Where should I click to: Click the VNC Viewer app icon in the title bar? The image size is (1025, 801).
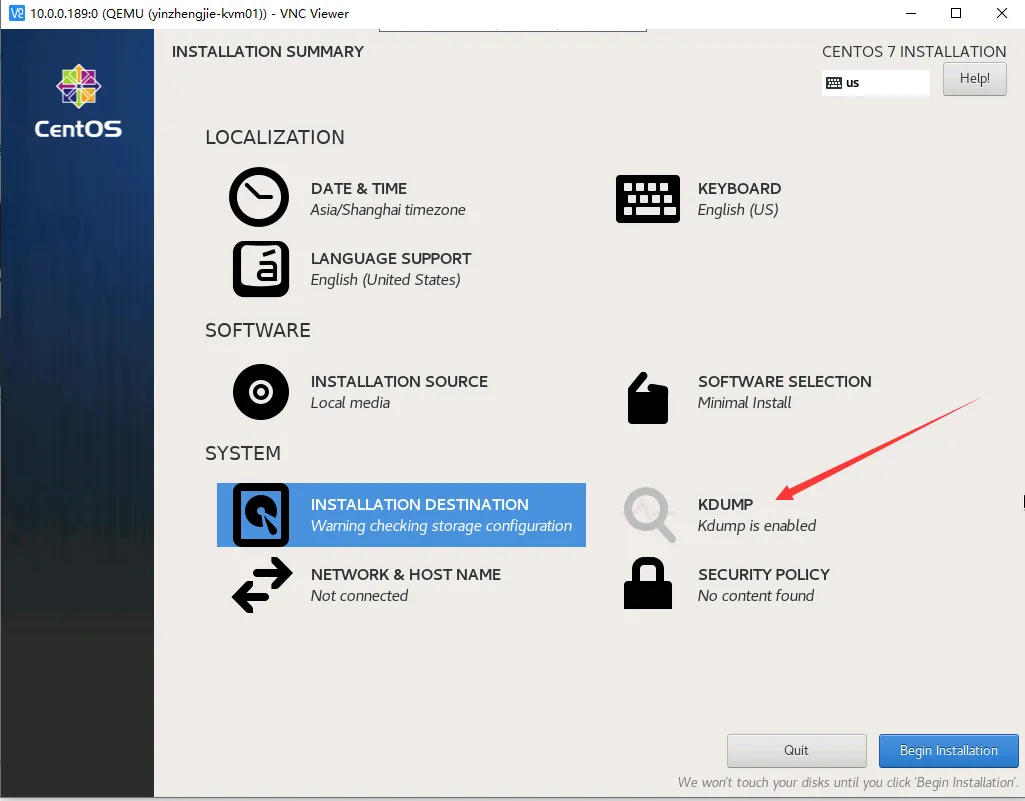point(17,13)
